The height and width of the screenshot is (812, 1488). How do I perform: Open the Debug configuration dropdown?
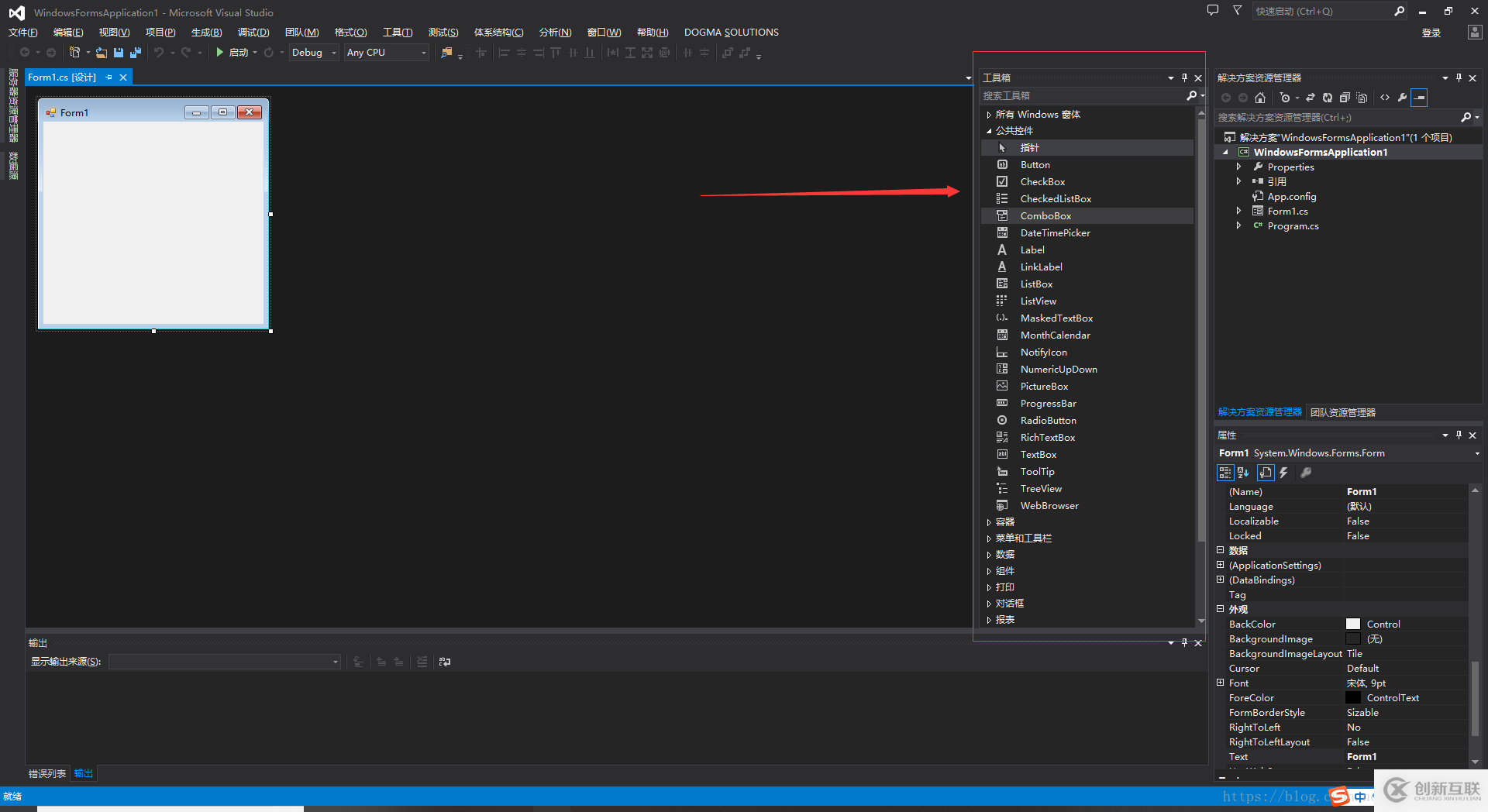[334, 53]
